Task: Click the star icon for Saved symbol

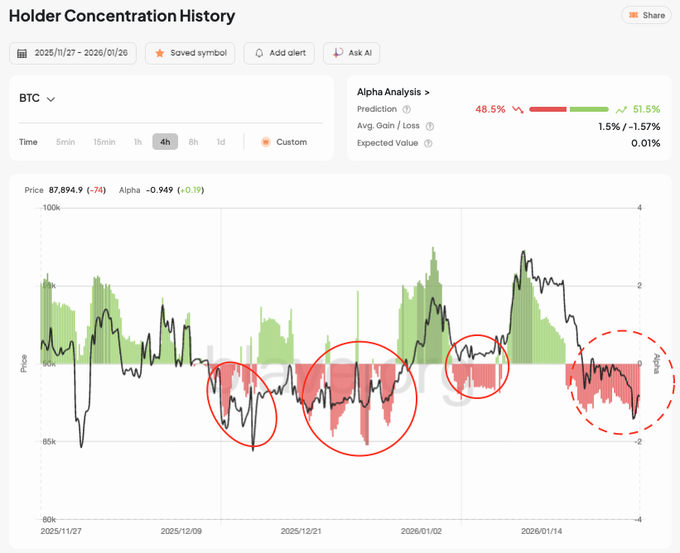Action: coord(160,53)
